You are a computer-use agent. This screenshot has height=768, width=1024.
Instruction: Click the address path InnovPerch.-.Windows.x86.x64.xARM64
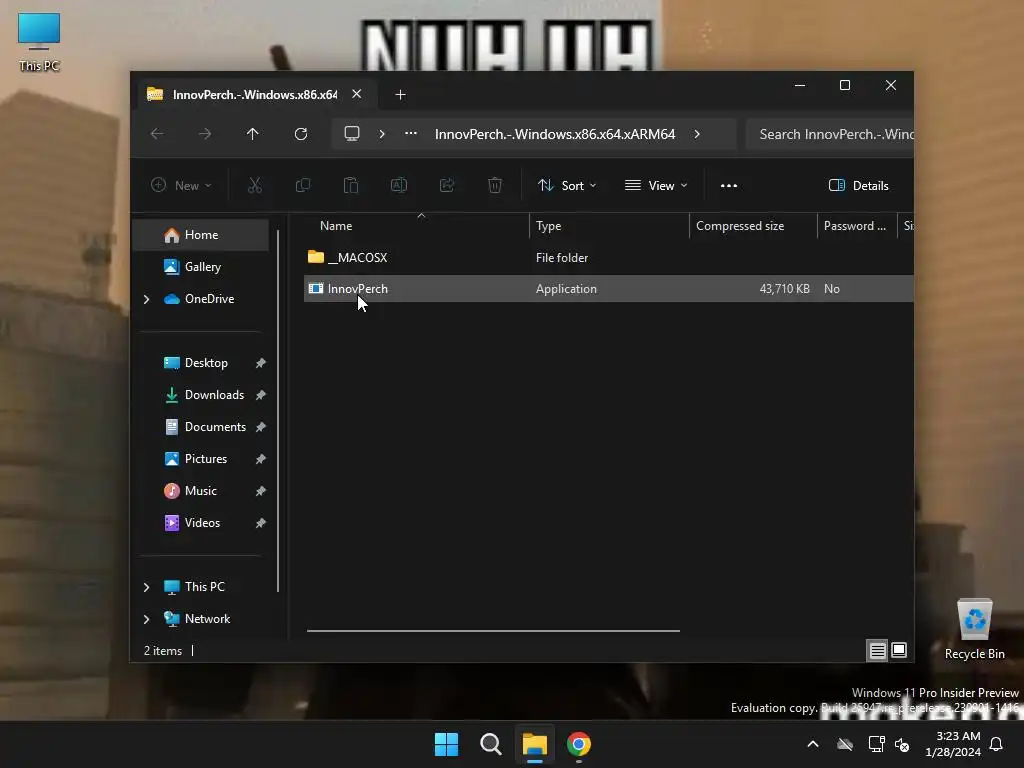pyautogui.click(x=554, y=134)
